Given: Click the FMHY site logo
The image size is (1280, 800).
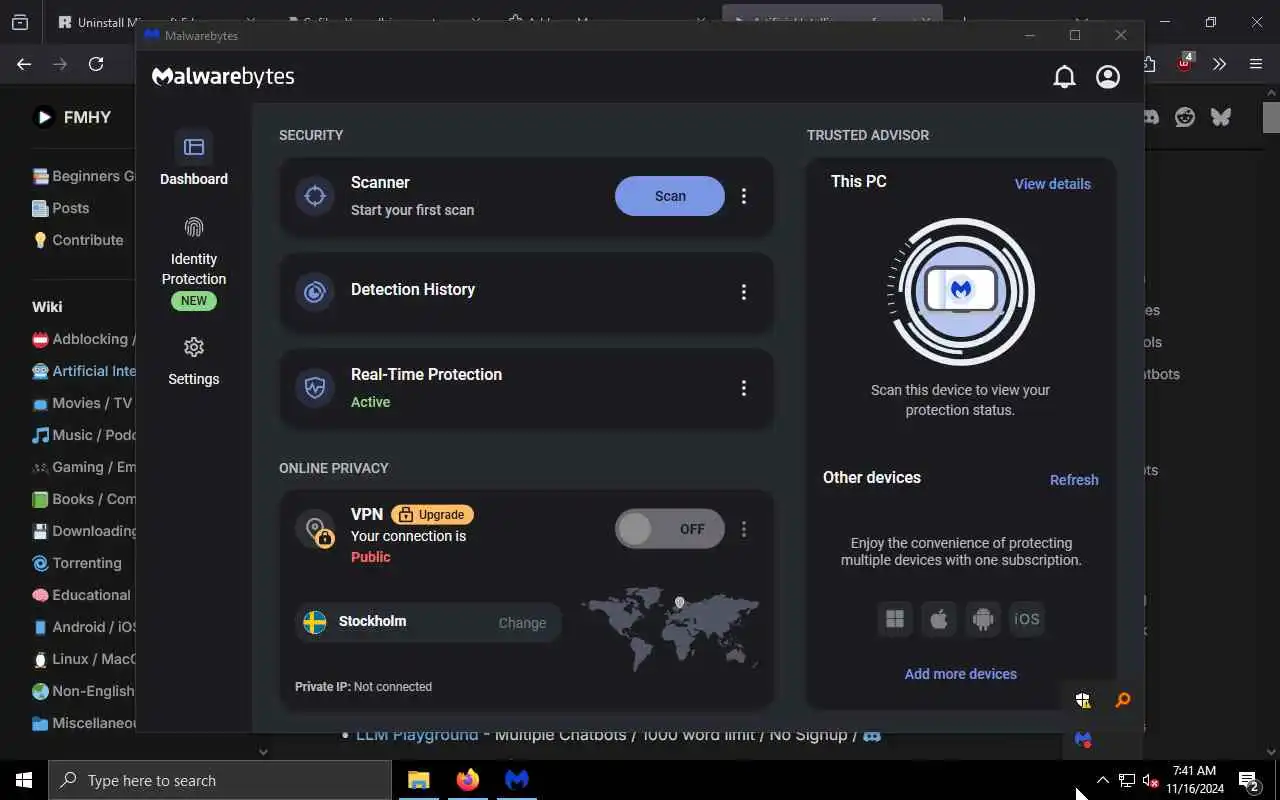Looking at the screenshot, I should click(x=71, y=117).
